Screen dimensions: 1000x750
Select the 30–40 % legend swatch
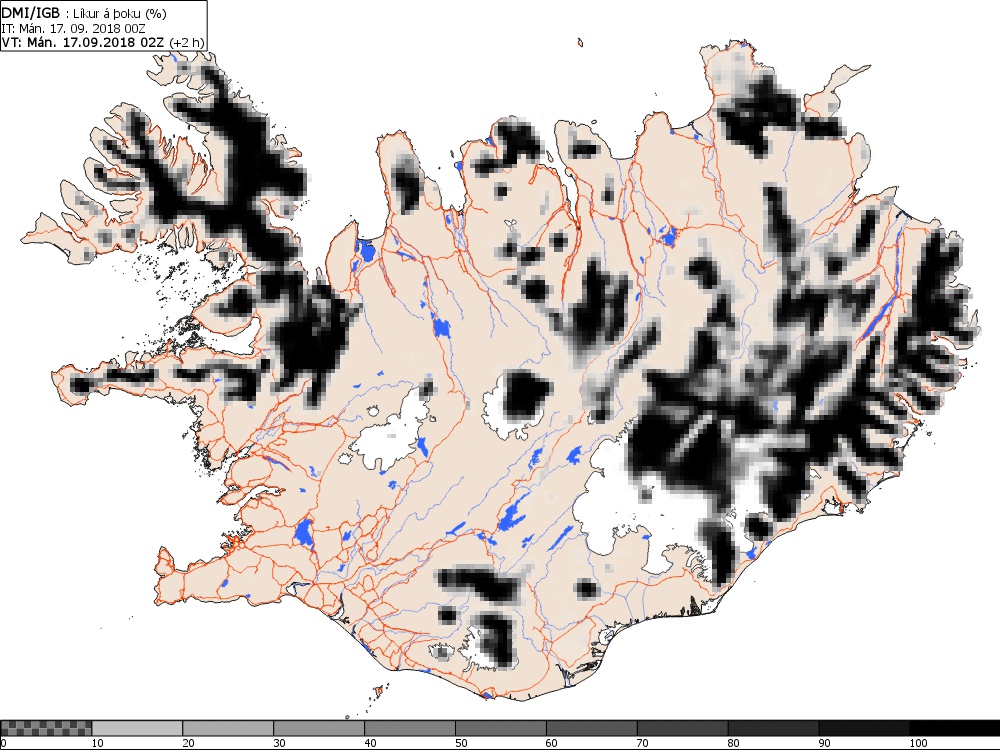coord(319,728)
